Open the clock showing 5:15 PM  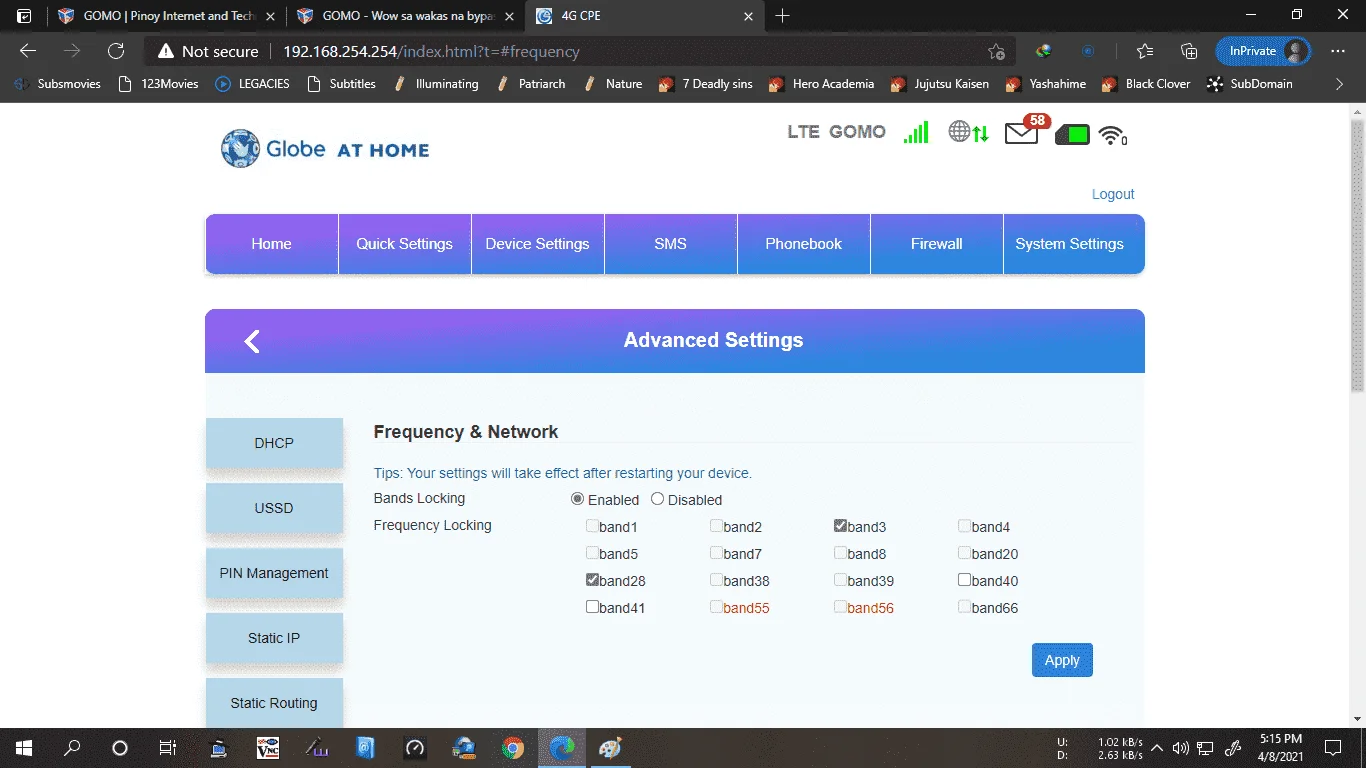tap(1279, 748)
